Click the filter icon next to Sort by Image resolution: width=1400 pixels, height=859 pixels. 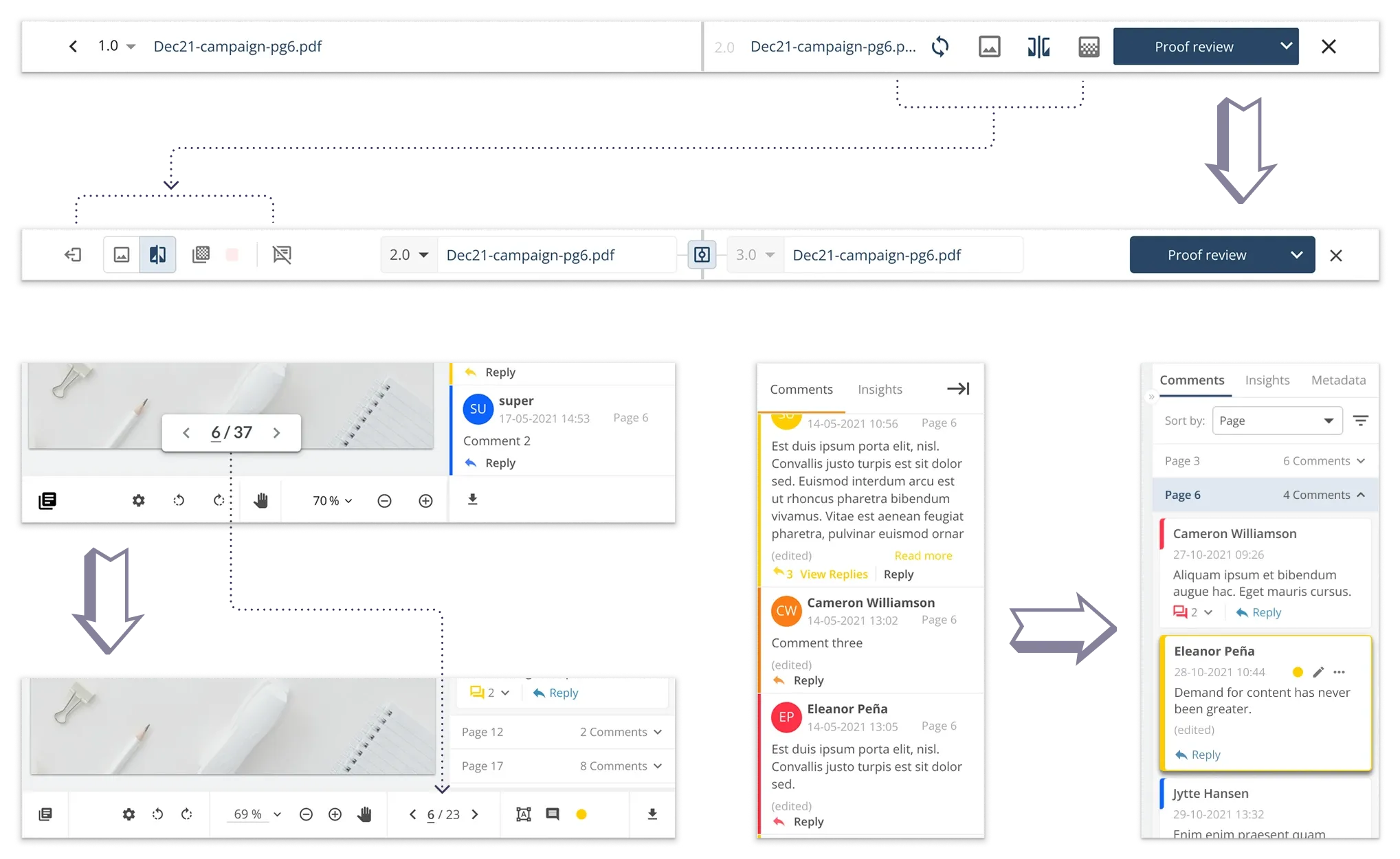point(1360,421)
